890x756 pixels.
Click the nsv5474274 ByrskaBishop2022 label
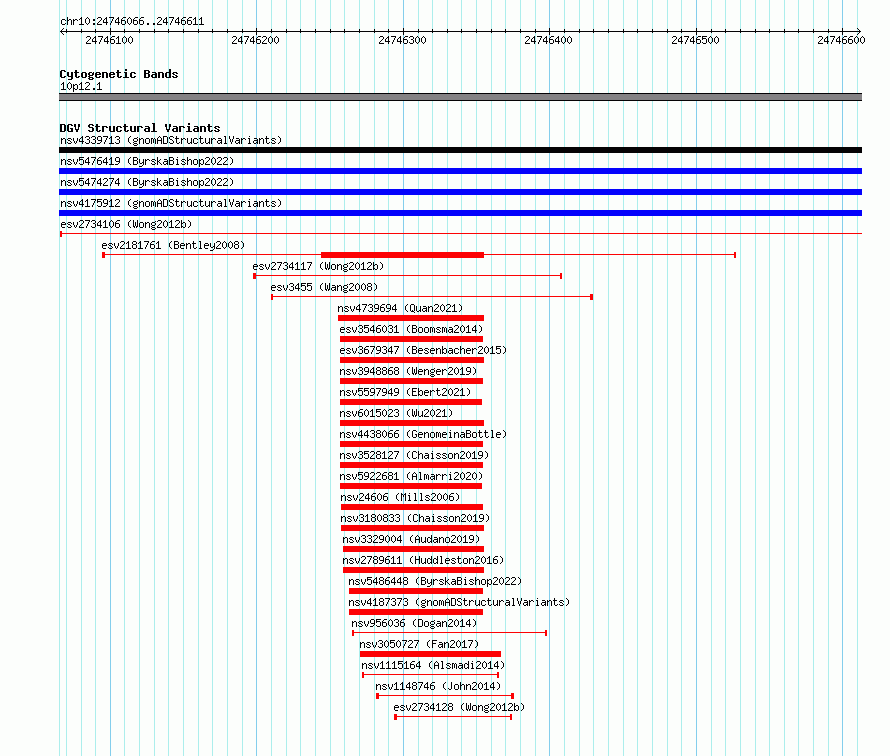147,182
